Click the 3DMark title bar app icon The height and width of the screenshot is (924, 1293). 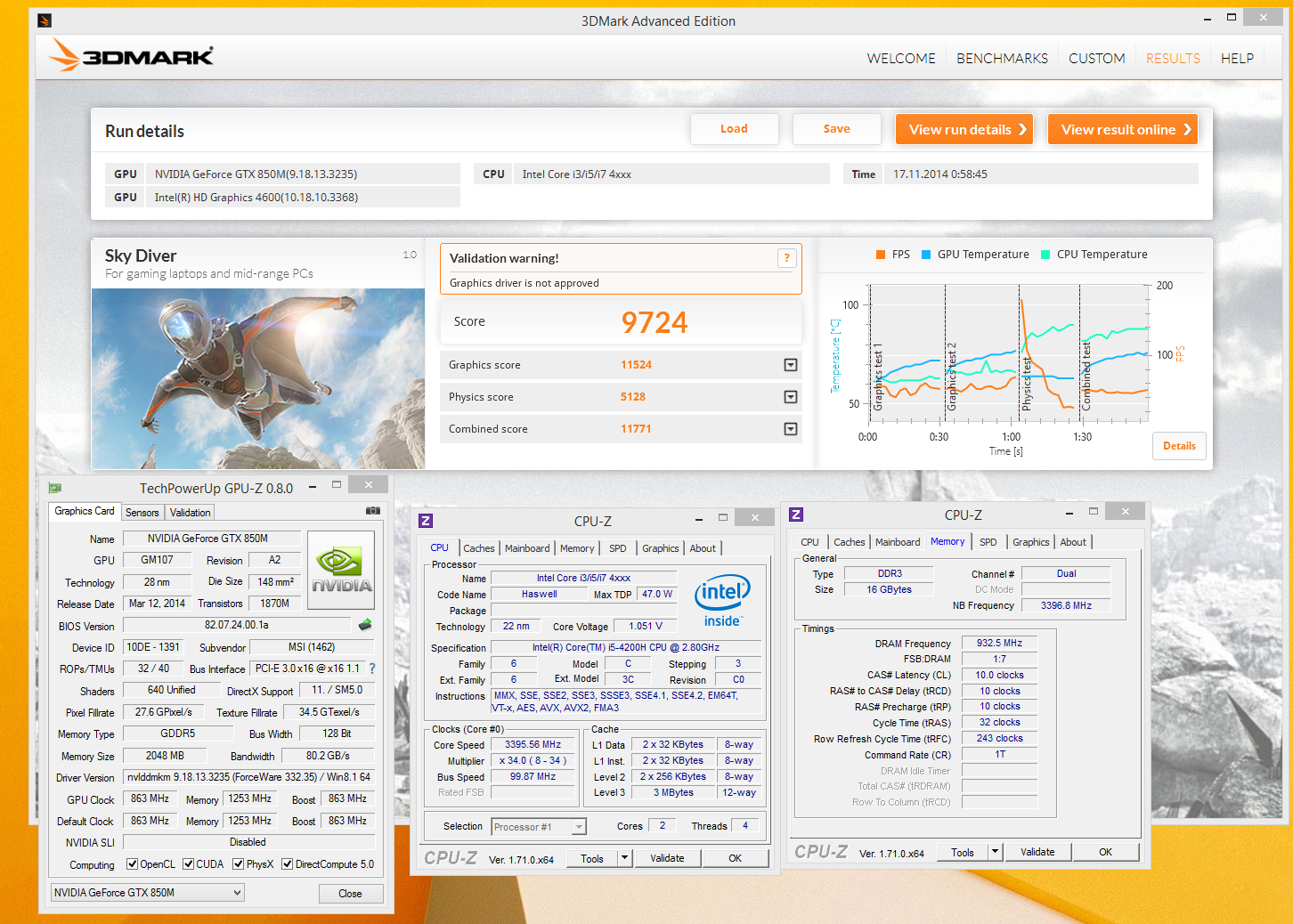(x=45, y=20)
